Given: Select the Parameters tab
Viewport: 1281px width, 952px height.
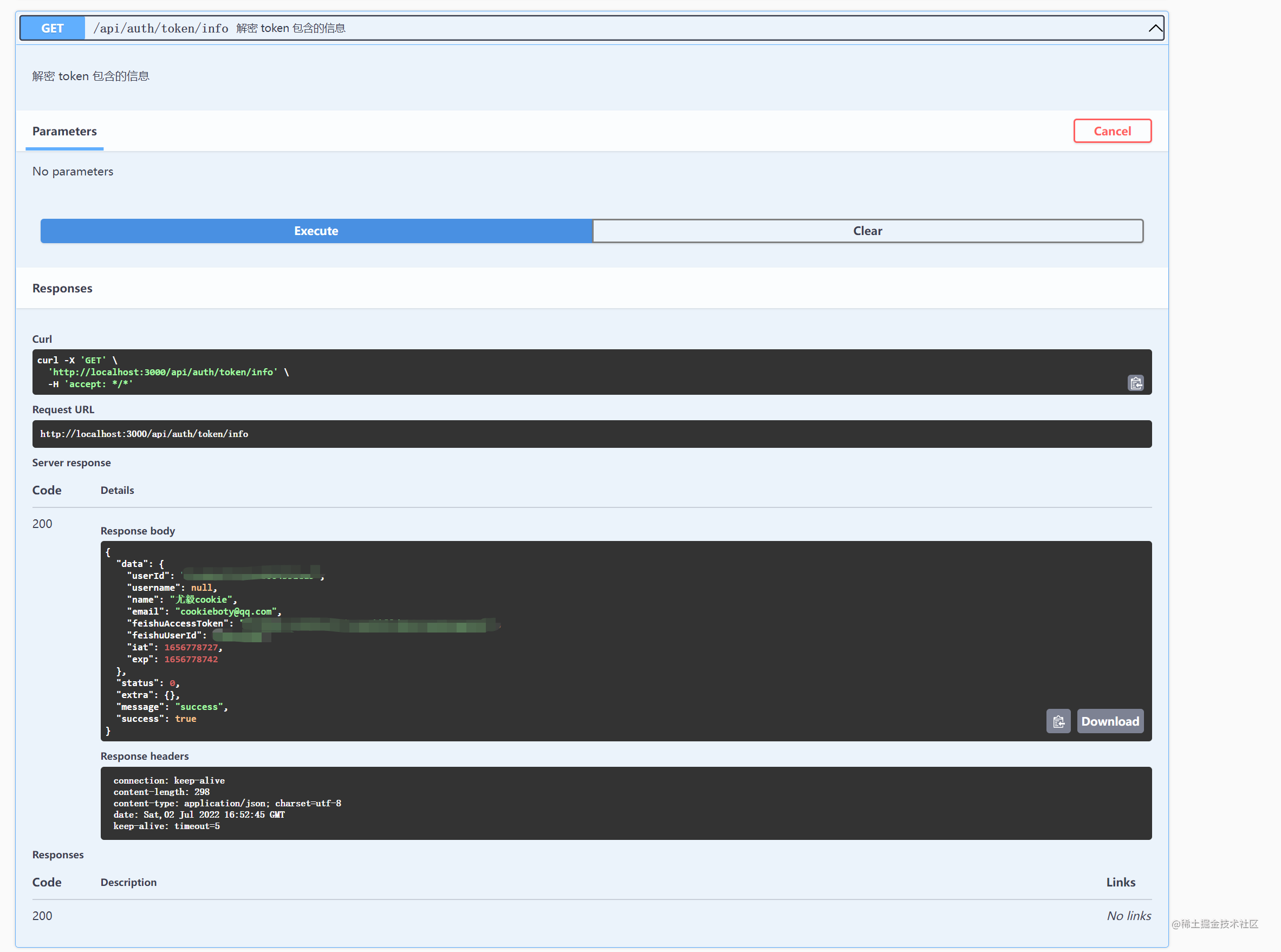Looking at the screenshot, I should coord(64,132).
